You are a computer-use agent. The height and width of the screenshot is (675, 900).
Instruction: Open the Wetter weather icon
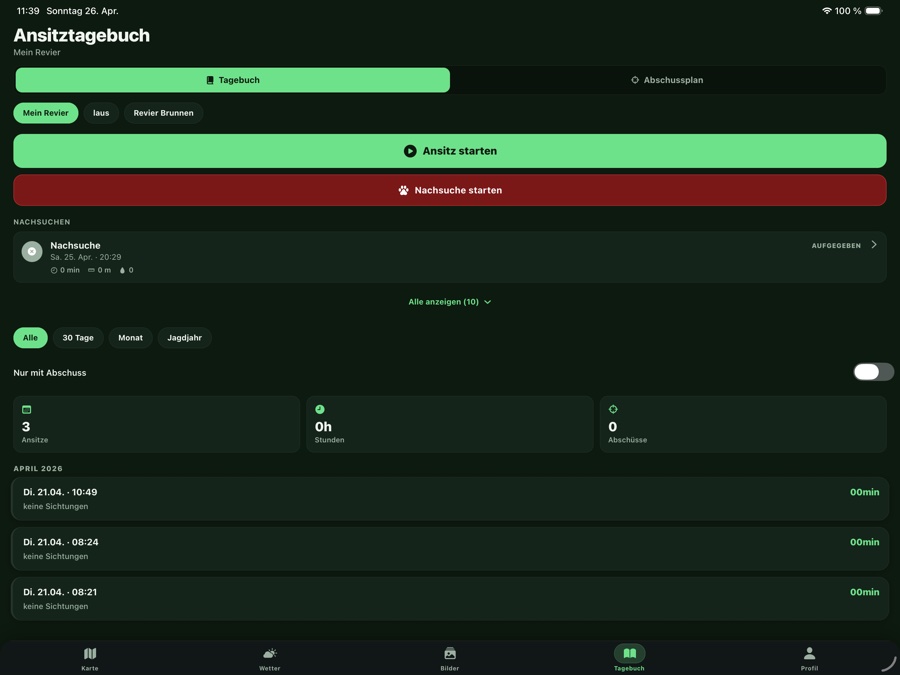pyautogui.click(x=270, y=653)
